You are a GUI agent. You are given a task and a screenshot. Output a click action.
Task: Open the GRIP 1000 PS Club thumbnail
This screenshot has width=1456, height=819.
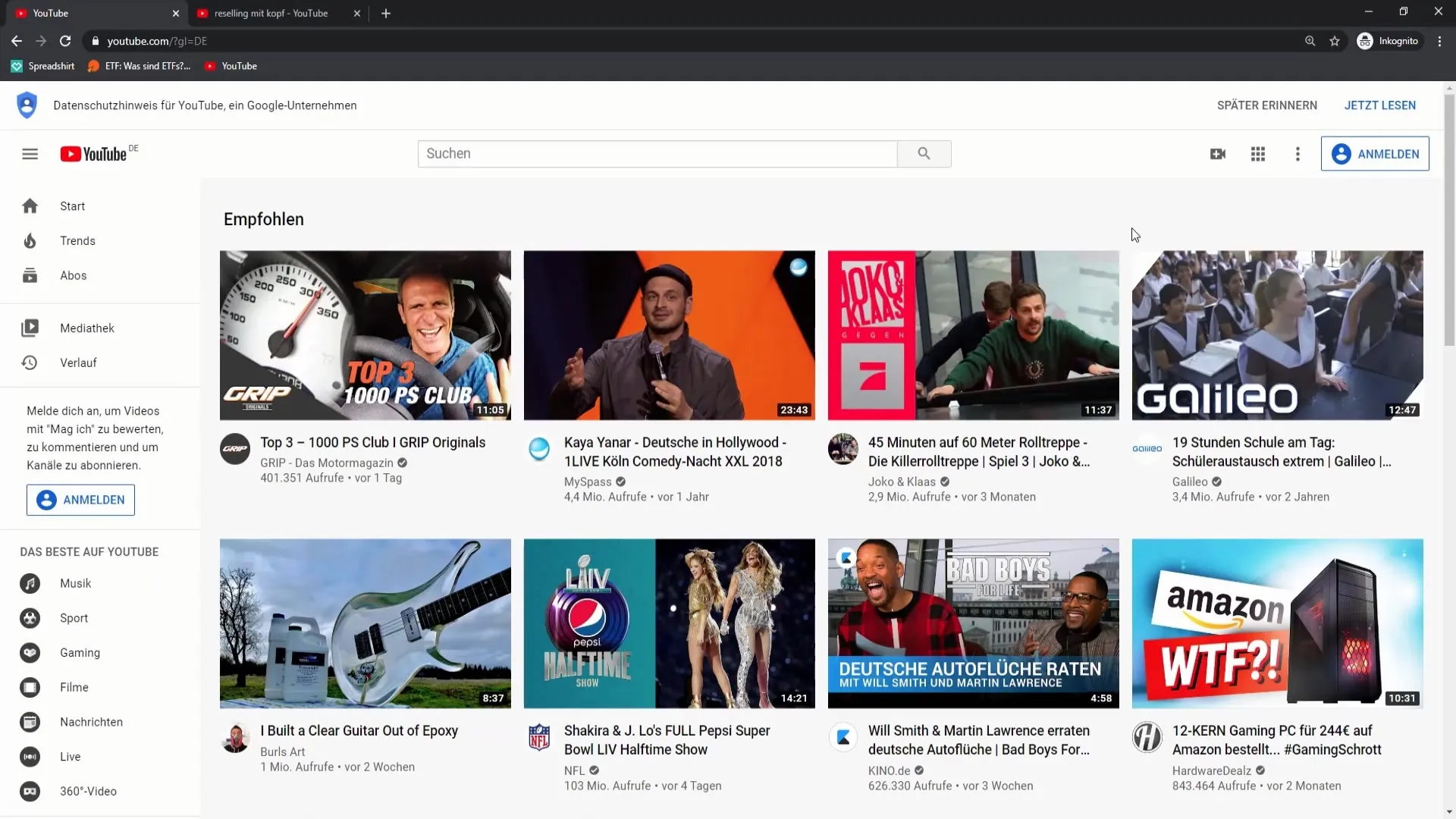point(366,335)
